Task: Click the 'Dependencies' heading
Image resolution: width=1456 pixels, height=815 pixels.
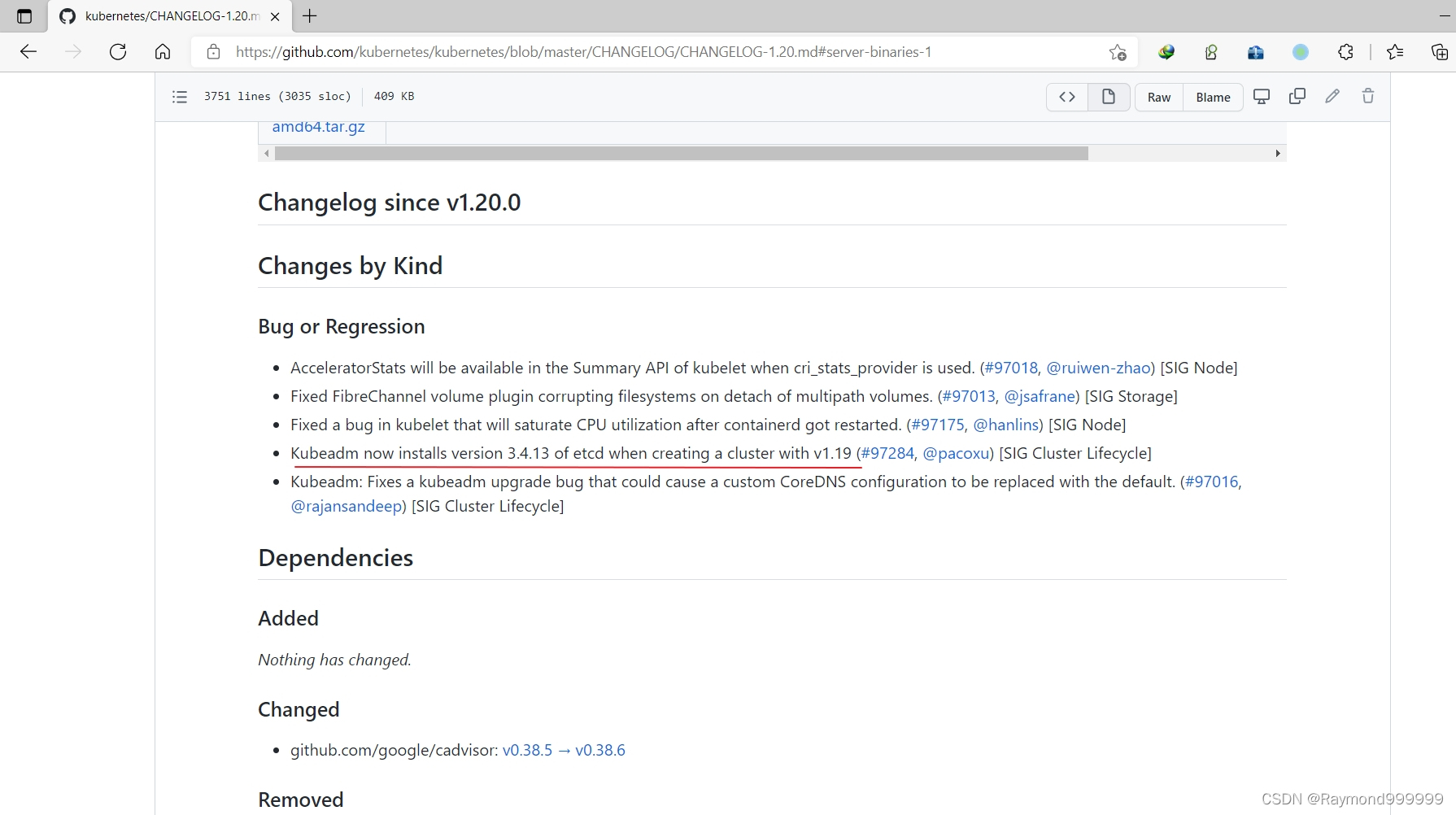Action: pyautogui.click(x=335, y=558)
